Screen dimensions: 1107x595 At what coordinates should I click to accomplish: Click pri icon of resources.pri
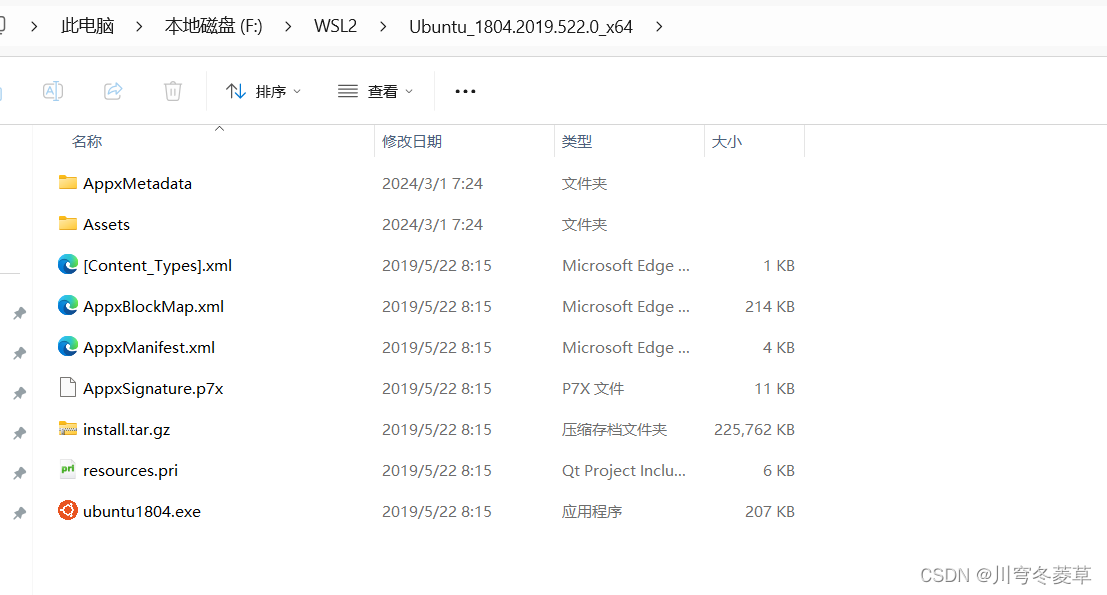pos(68,469)
